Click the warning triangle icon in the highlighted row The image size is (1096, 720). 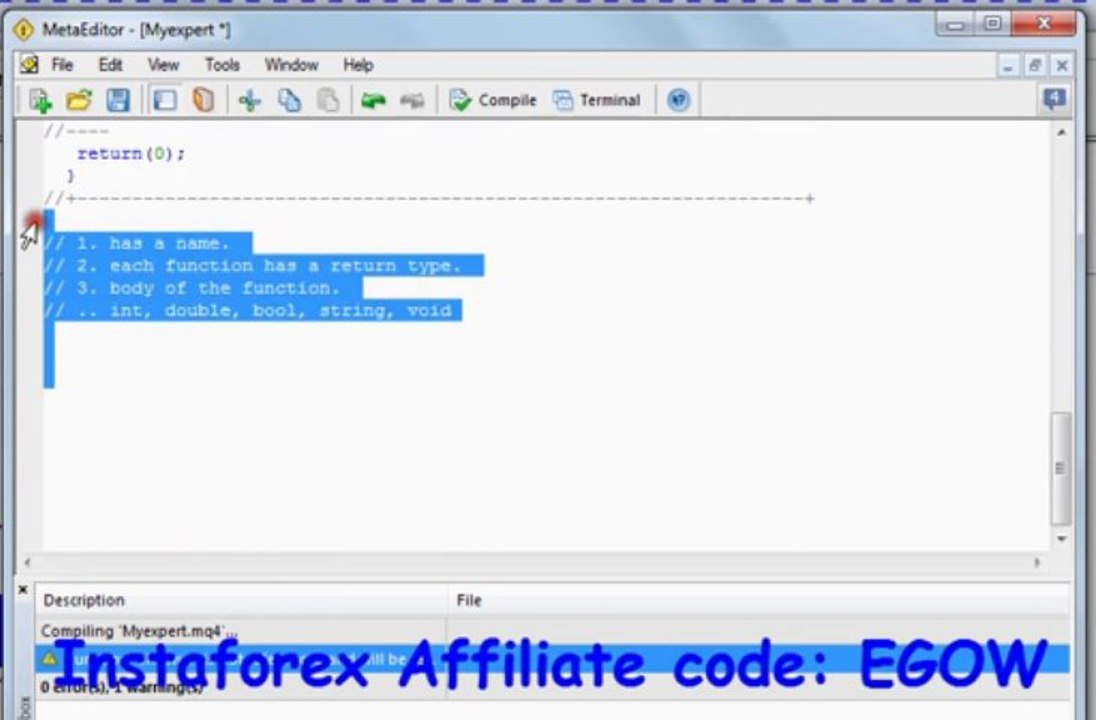point(49,658)
